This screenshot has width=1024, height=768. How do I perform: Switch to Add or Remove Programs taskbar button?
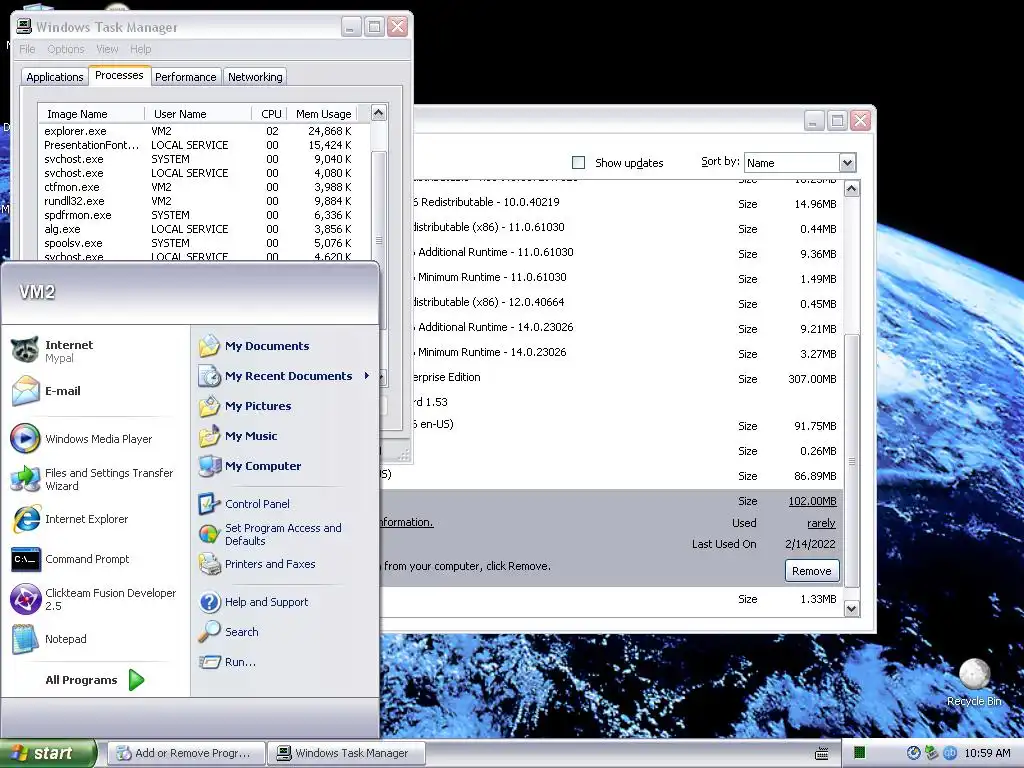[x=187, y=753]
